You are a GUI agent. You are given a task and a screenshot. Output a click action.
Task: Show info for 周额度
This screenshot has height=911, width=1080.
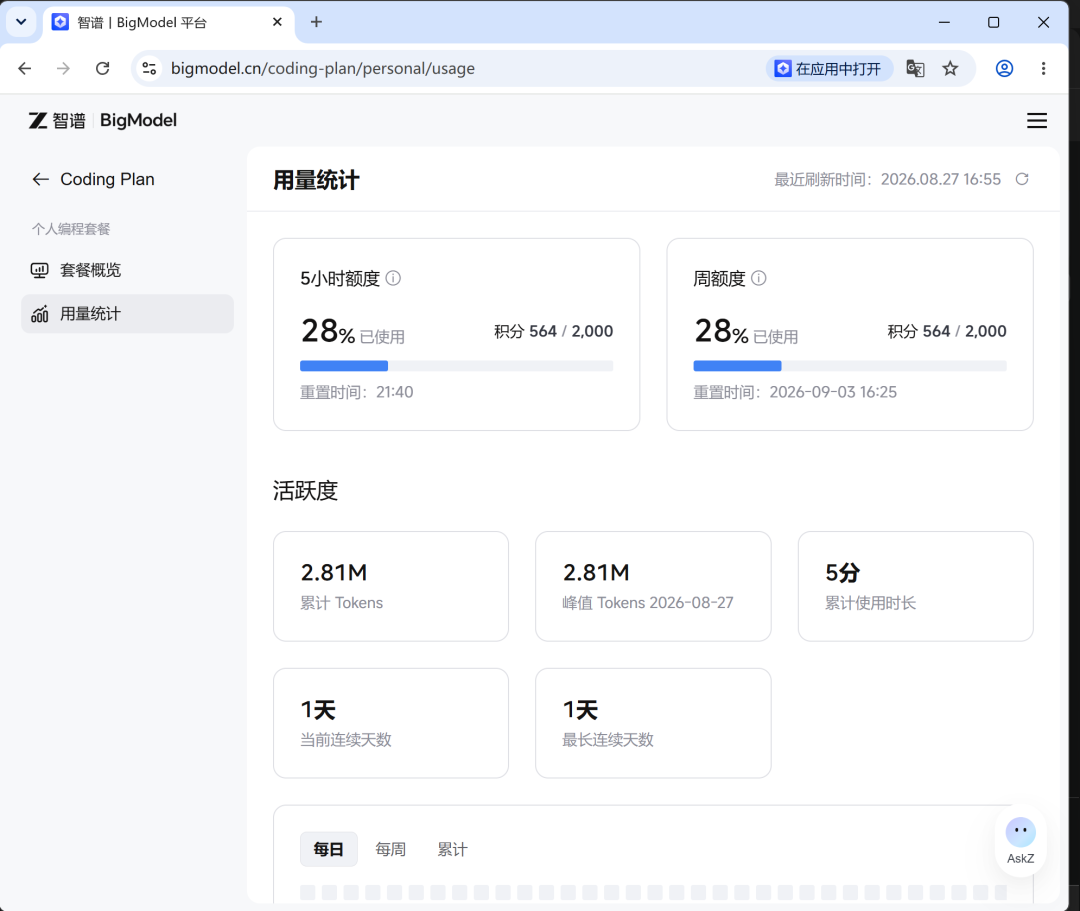[758, 278]
